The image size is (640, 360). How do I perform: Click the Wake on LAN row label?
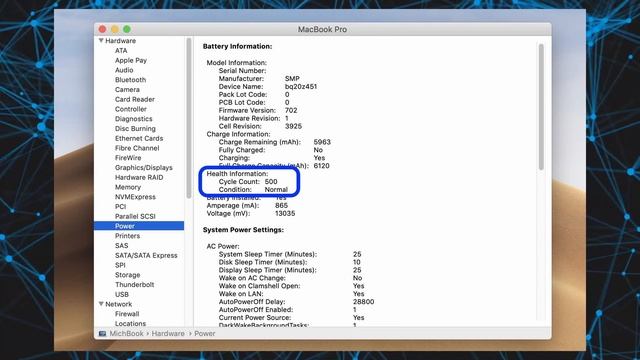click(x=241, y=294)
